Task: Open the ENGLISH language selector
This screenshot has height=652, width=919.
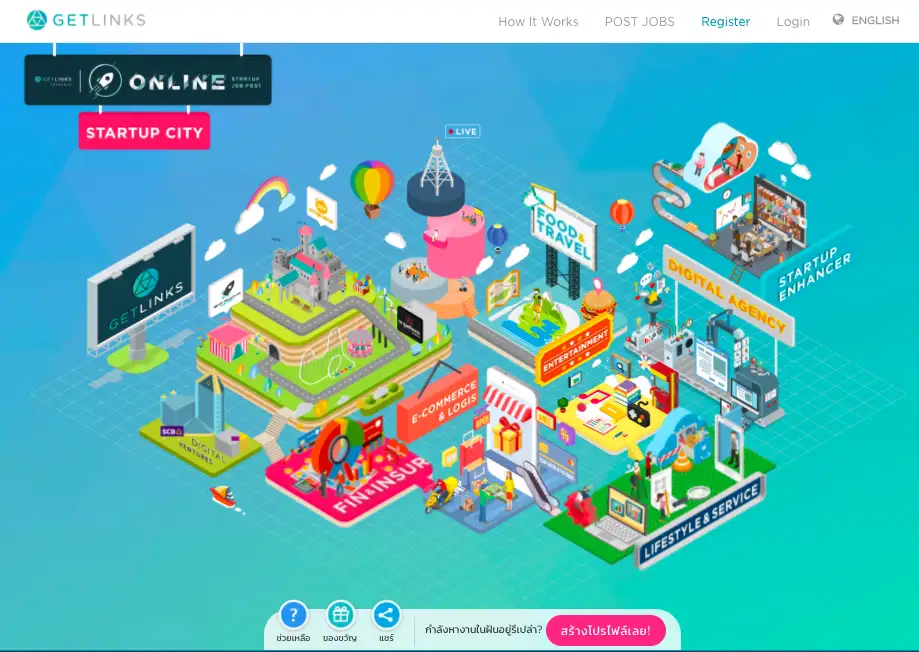Action: click(x=875, y=20)
